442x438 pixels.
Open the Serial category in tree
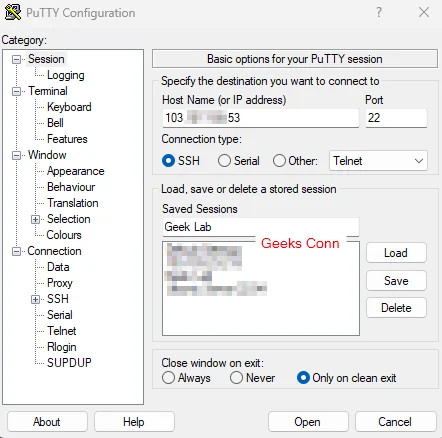(60, 315)
